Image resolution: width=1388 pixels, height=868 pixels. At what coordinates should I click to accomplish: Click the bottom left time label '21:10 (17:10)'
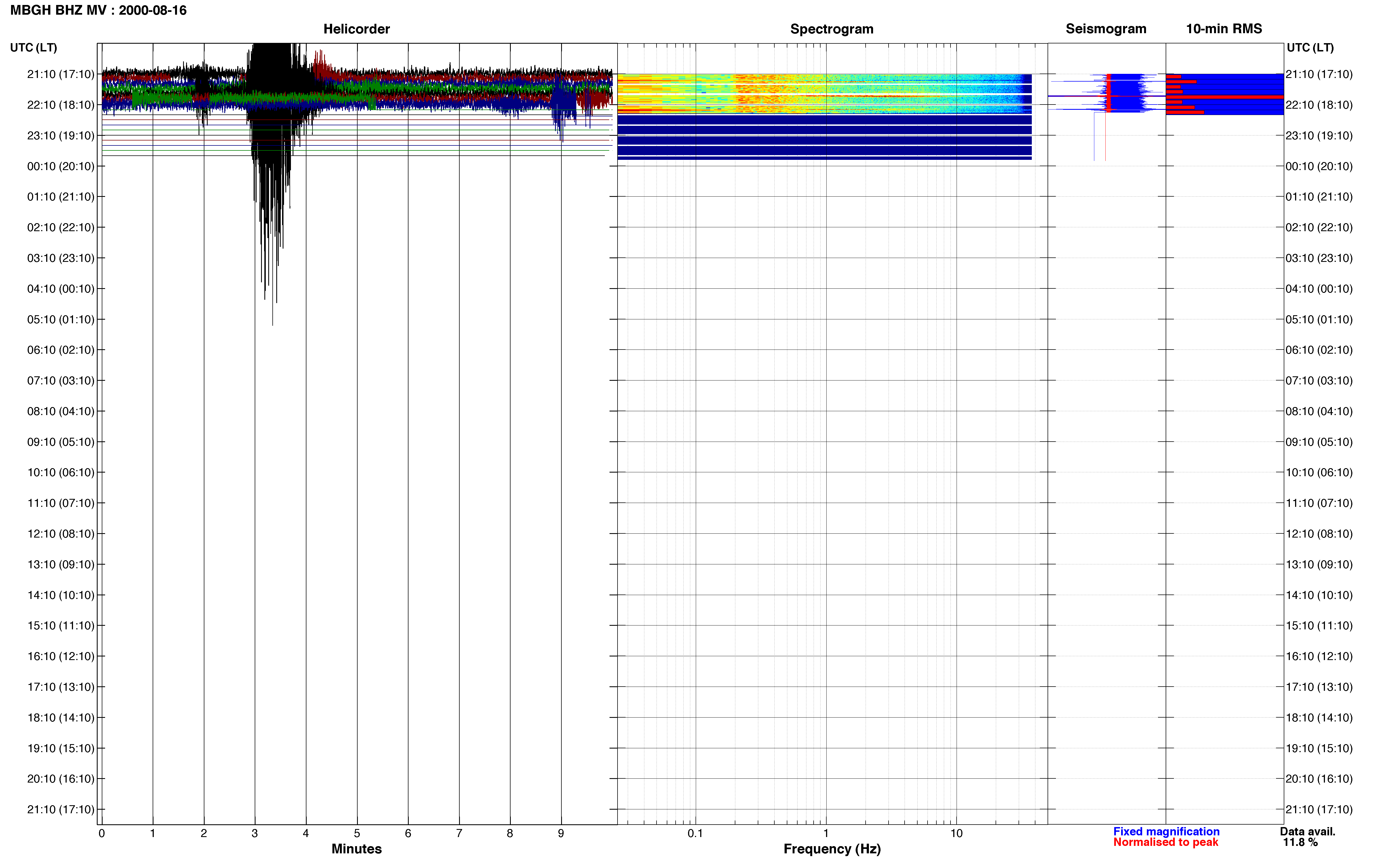(x=61, y=809)
